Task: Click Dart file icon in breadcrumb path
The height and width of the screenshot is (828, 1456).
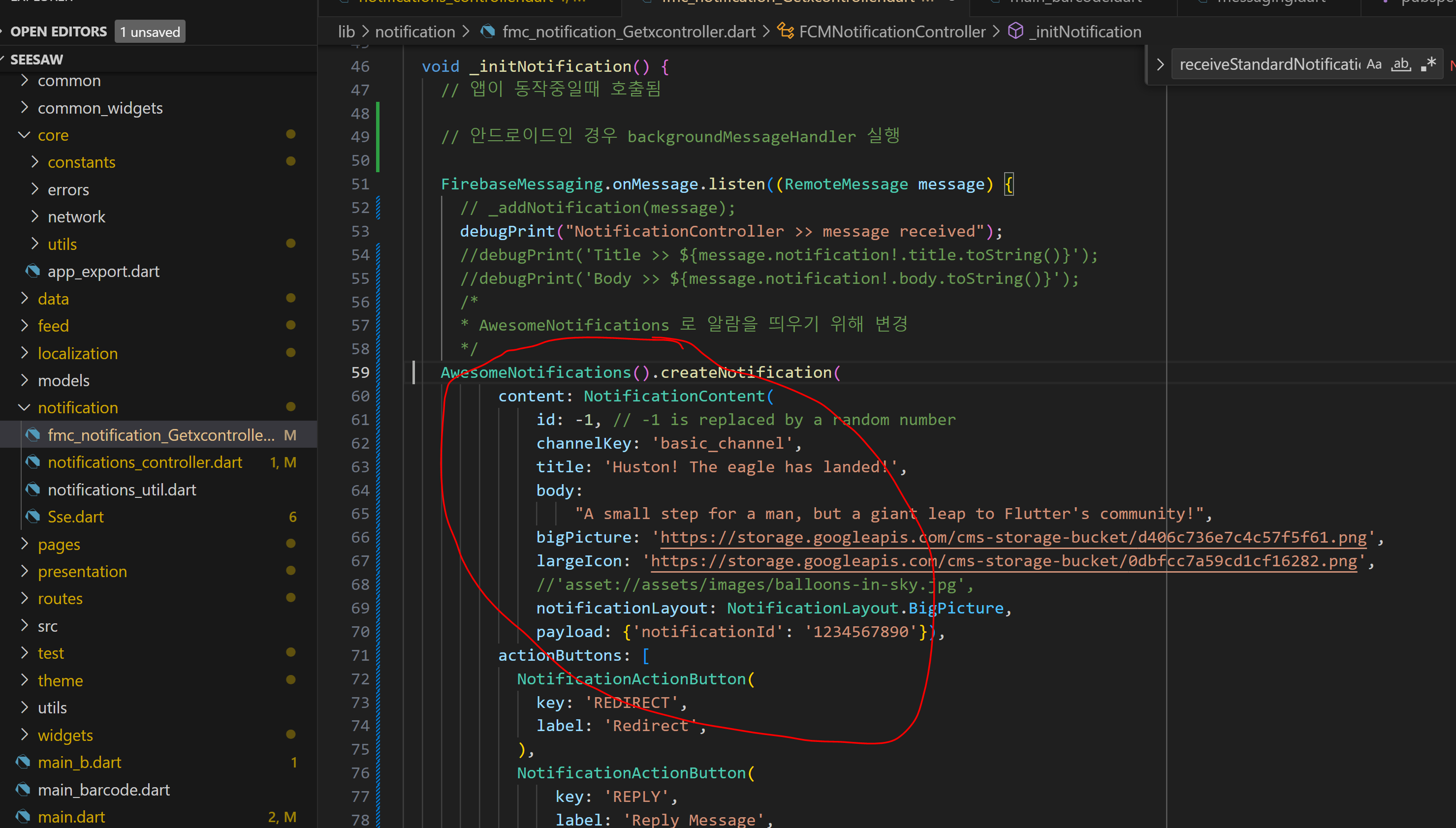Action: 488,31
